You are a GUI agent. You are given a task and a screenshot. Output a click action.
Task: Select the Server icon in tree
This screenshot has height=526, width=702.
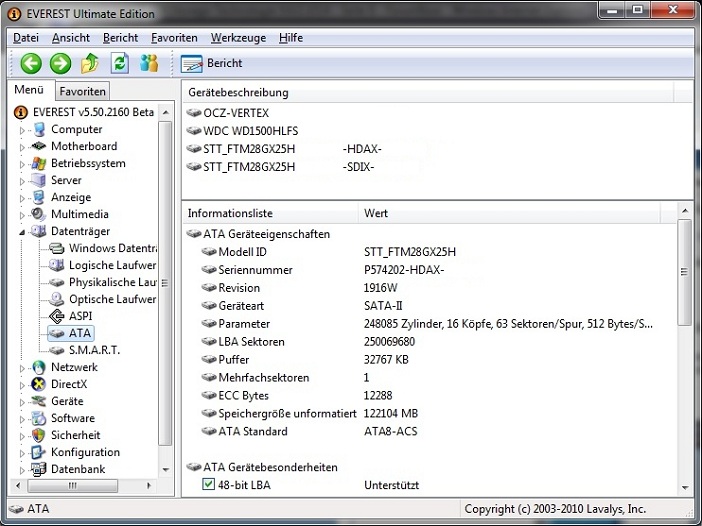(x=39, y=180)
